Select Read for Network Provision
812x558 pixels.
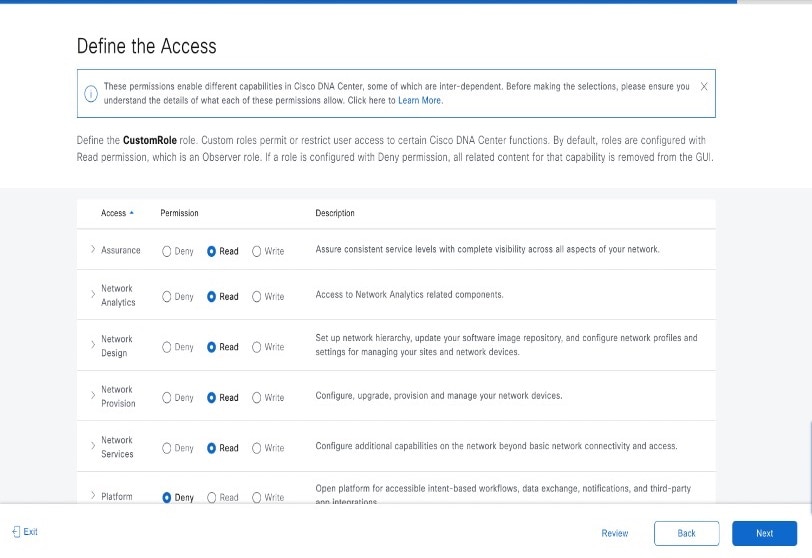211,398
